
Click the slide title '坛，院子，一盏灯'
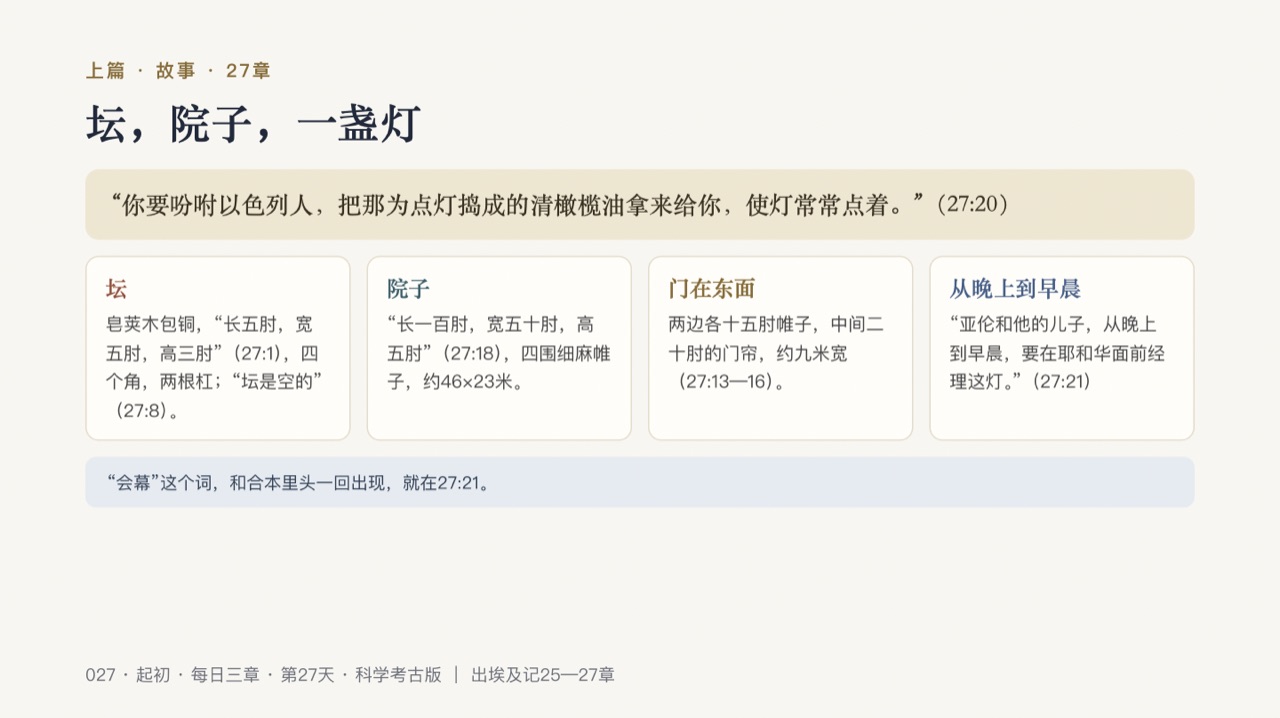(x=253, y=125)
